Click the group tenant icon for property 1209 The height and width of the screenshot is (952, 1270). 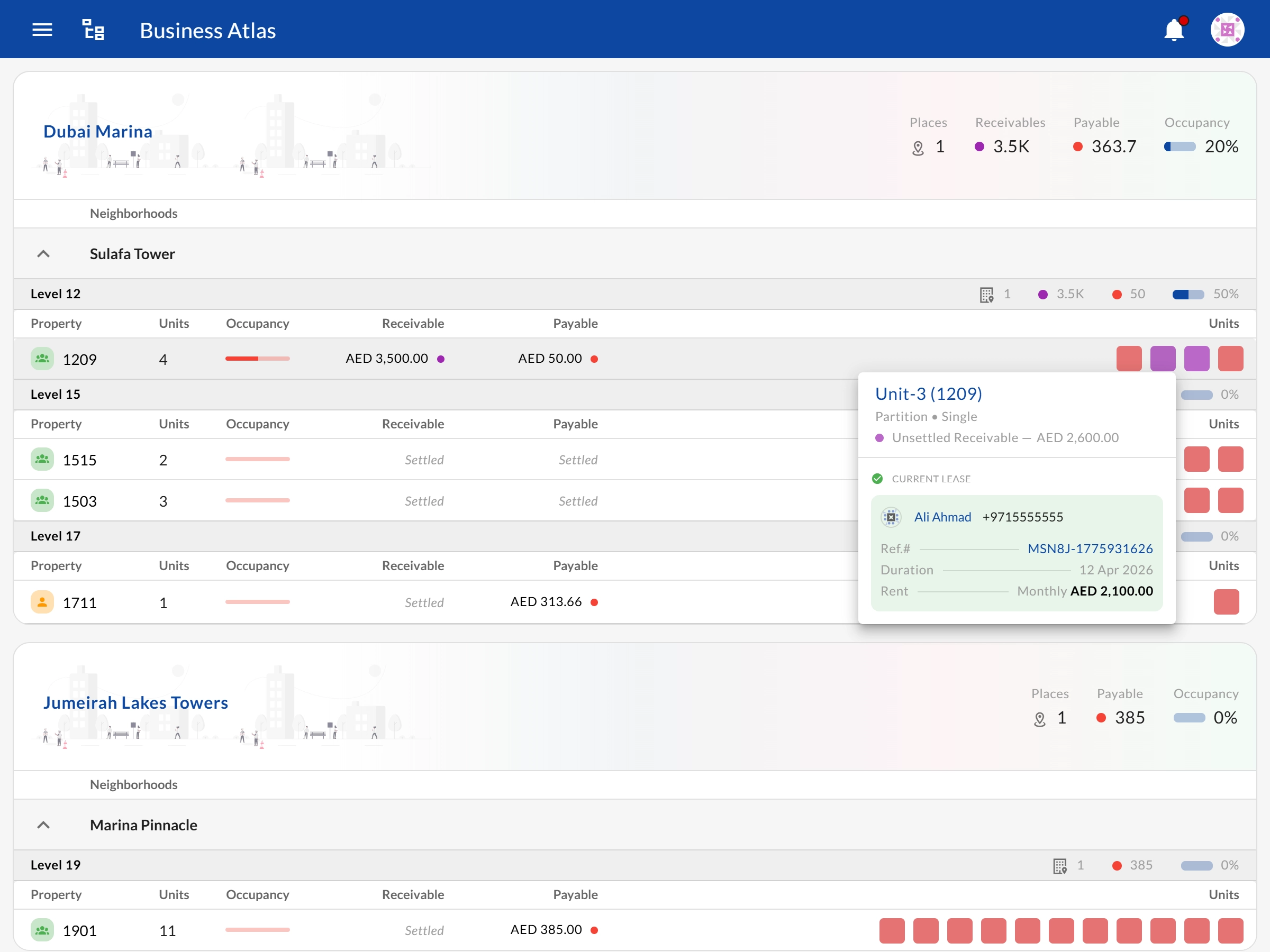(x=42, y=359)
